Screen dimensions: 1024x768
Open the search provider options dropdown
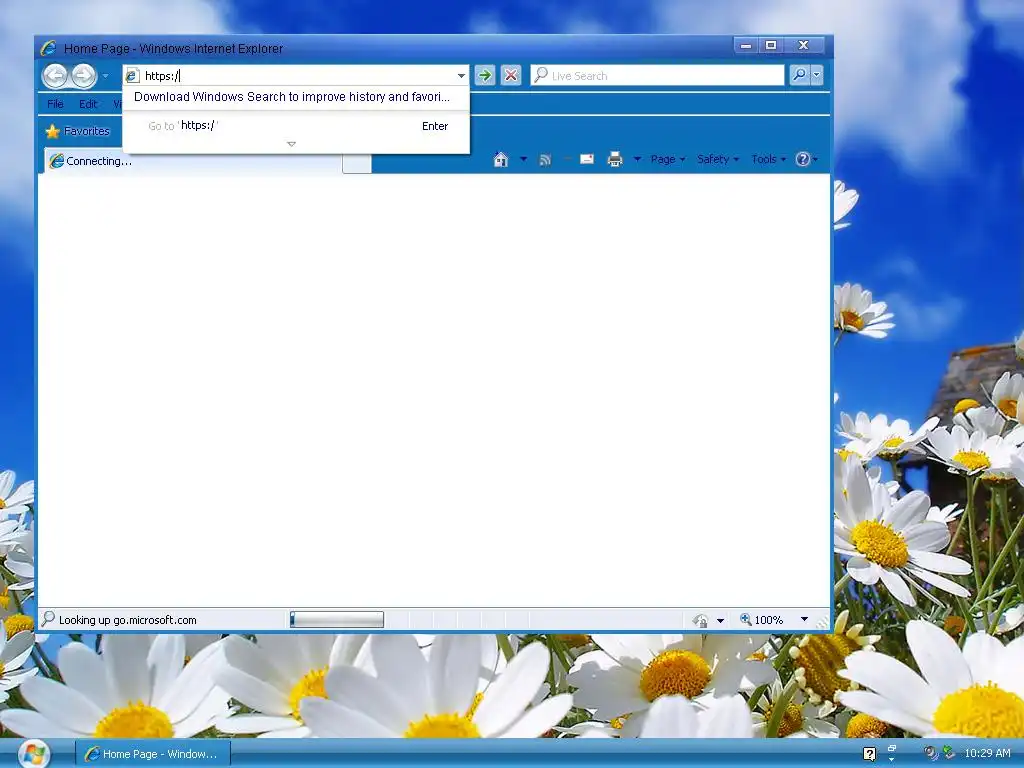816,75
